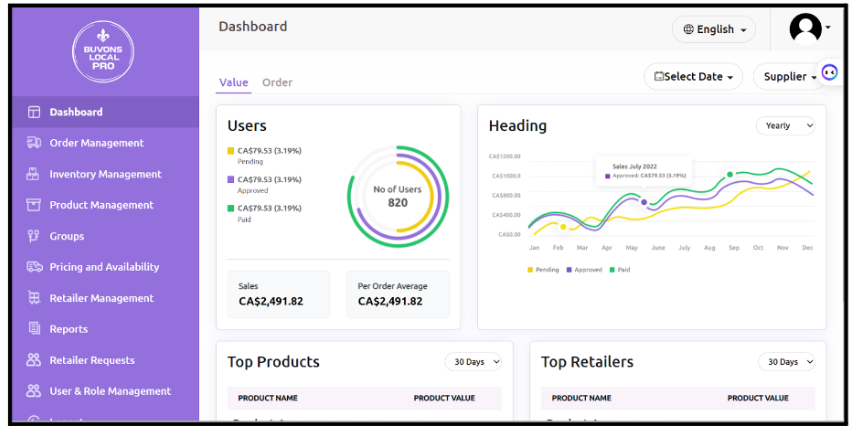The width and height of the screenshot is (853, 431).
Task: Click the calendar icon in Select Date
Action: tap(659, 77)
